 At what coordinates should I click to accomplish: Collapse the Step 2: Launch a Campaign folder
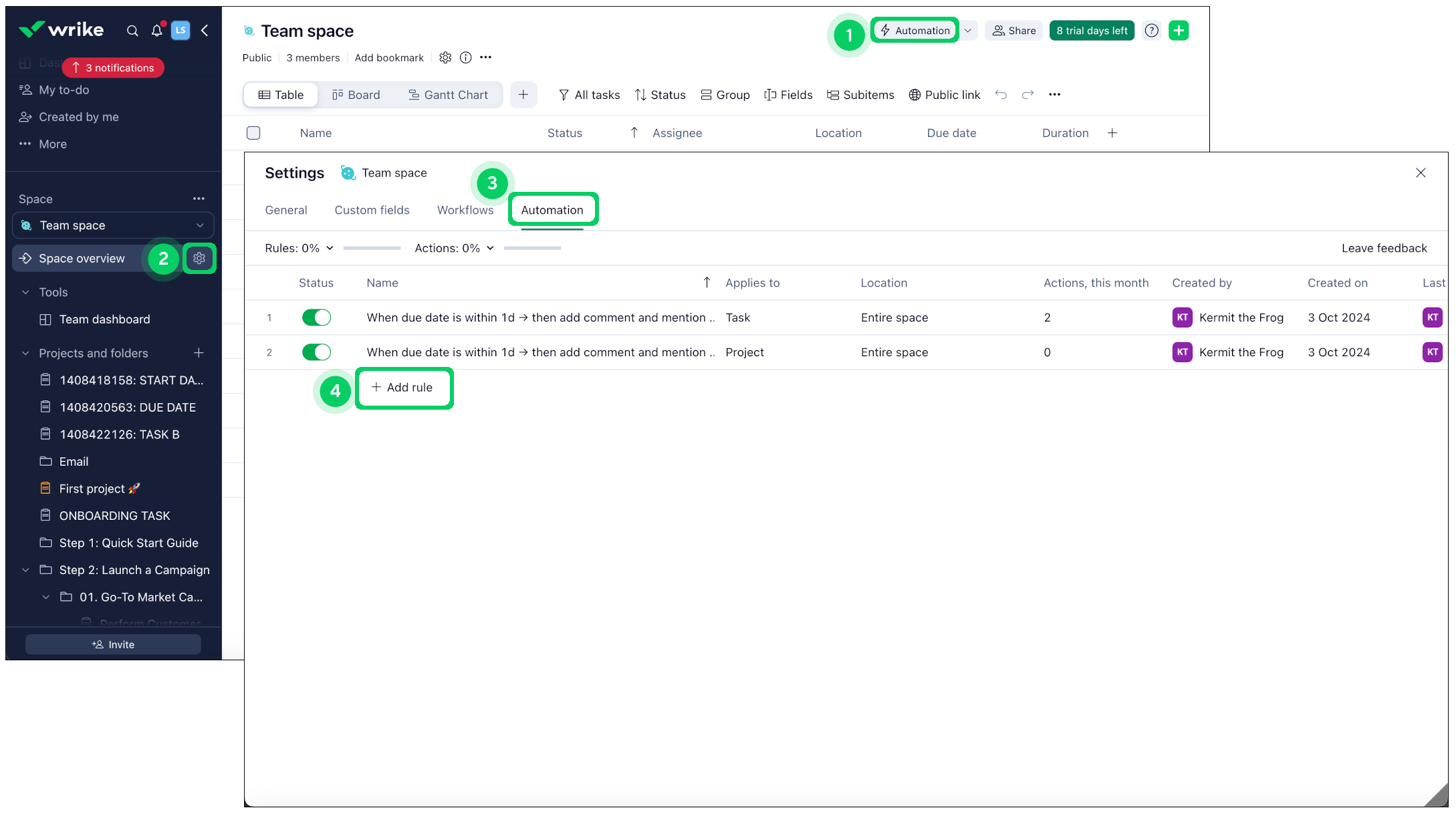point(25,570)
